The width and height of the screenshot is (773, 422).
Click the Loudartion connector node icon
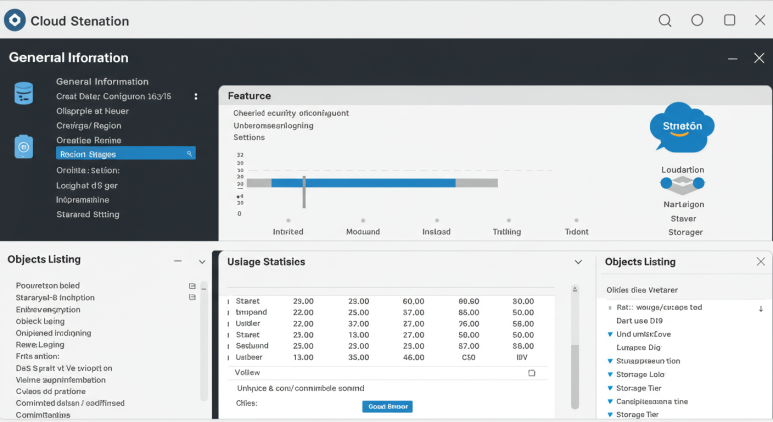(682, 184)
